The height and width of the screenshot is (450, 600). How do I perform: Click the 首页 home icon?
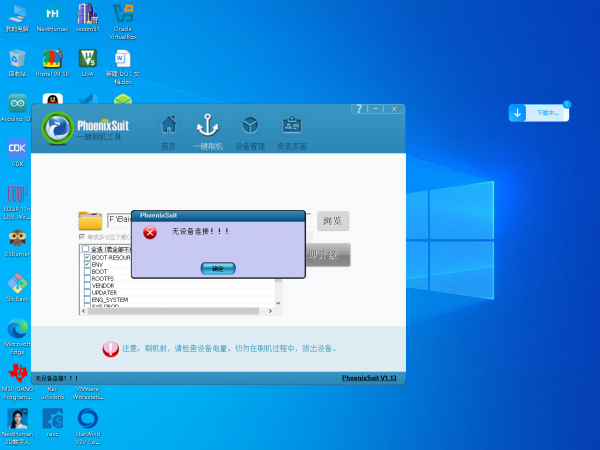click(x=169, y=127)
